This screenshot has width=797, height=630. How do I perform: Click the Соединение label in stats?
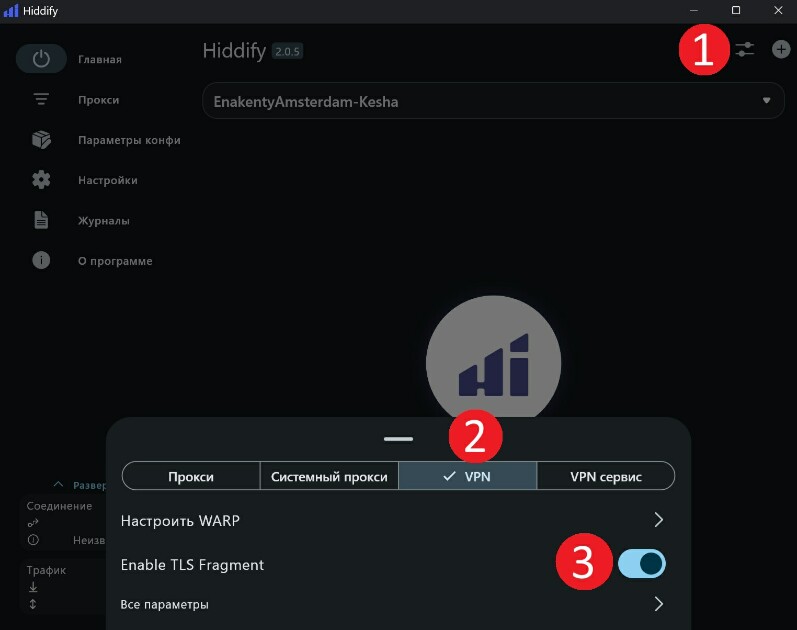(x=59, y=506)
